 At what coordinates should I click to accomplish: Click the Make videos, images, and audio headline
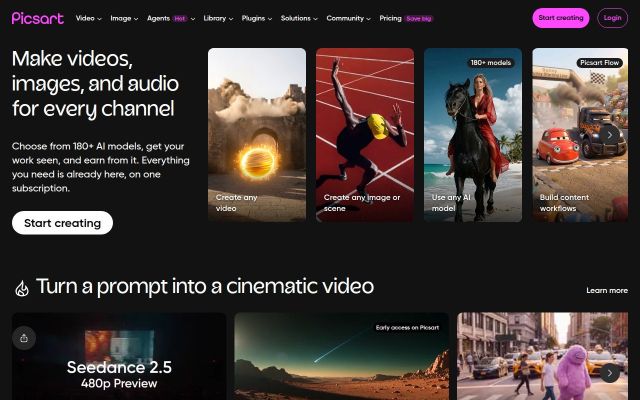(x=95, y=84)
